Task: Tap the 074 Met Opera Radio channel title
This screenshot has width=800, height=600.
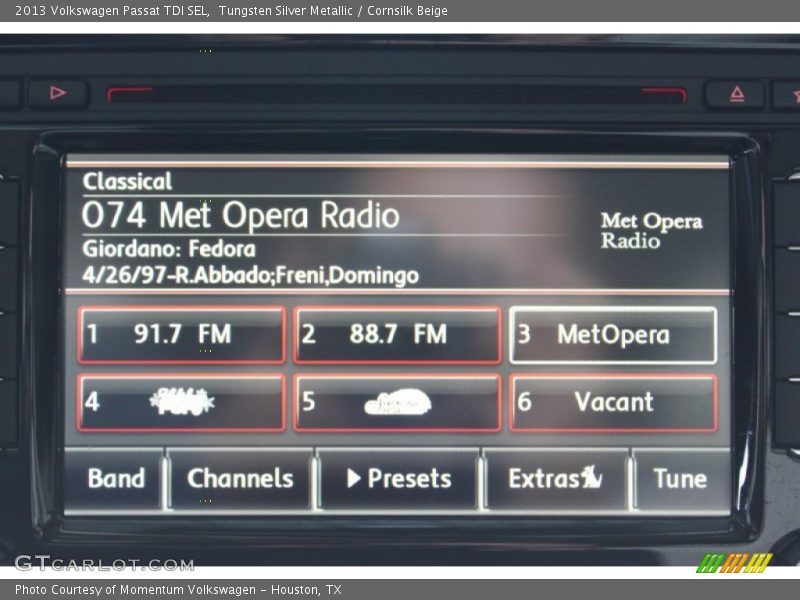Action: point(241,216)
